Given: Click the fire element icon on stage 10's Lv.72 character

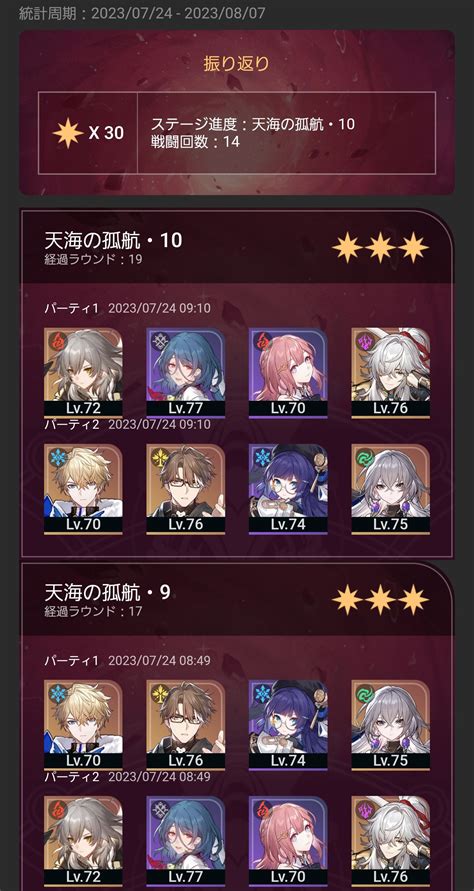Looking at the screenshot, I should 57,340.
